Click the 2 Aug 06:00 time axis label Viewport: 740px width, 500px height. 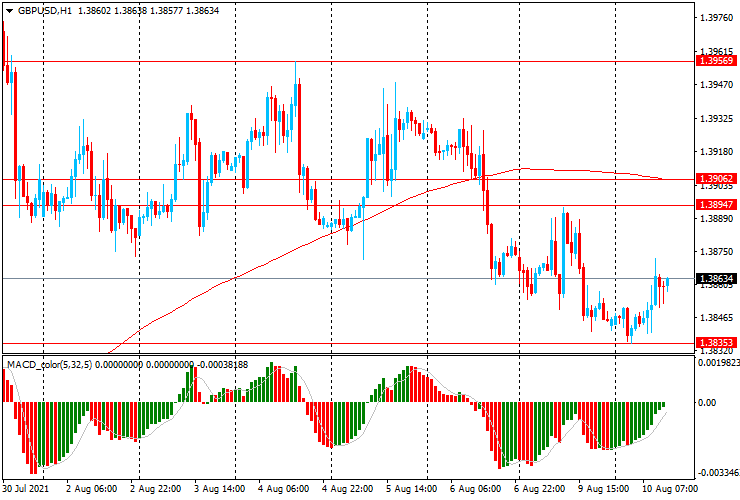click(92, 489)
